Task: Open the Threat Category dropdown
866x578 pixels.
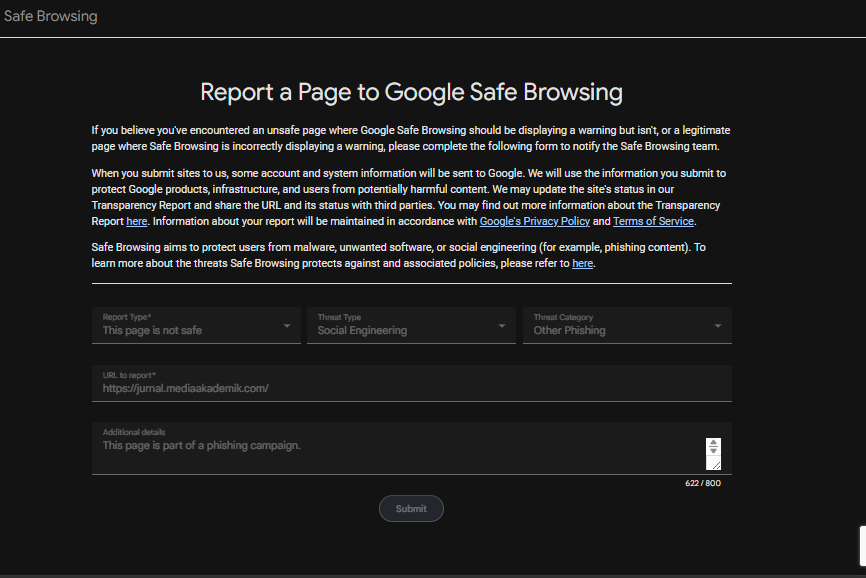Action: [627, 325]
